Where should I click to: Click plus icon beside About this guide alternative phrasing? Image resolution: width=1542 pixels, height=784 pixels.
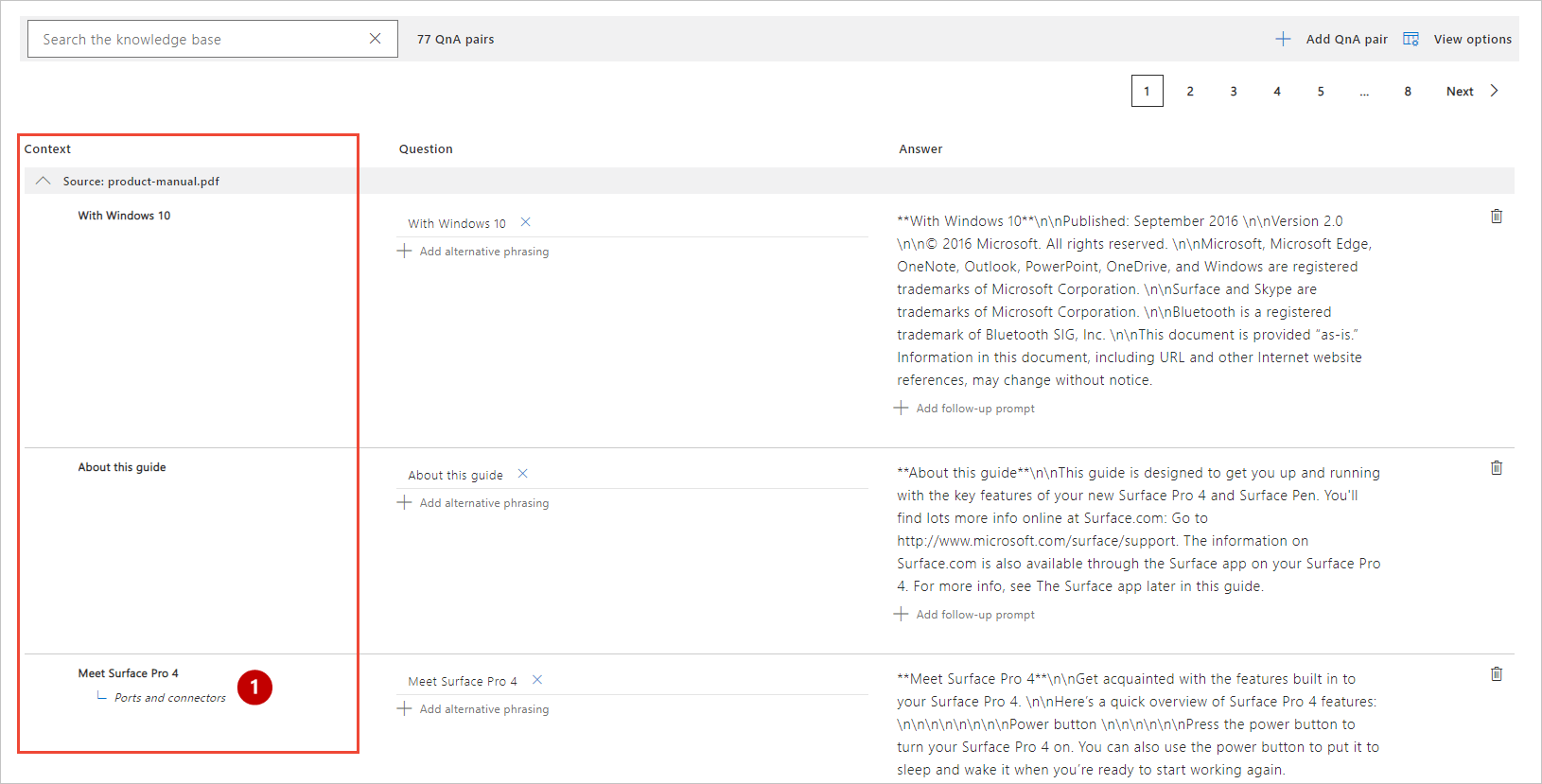click(x=404, y=502)
